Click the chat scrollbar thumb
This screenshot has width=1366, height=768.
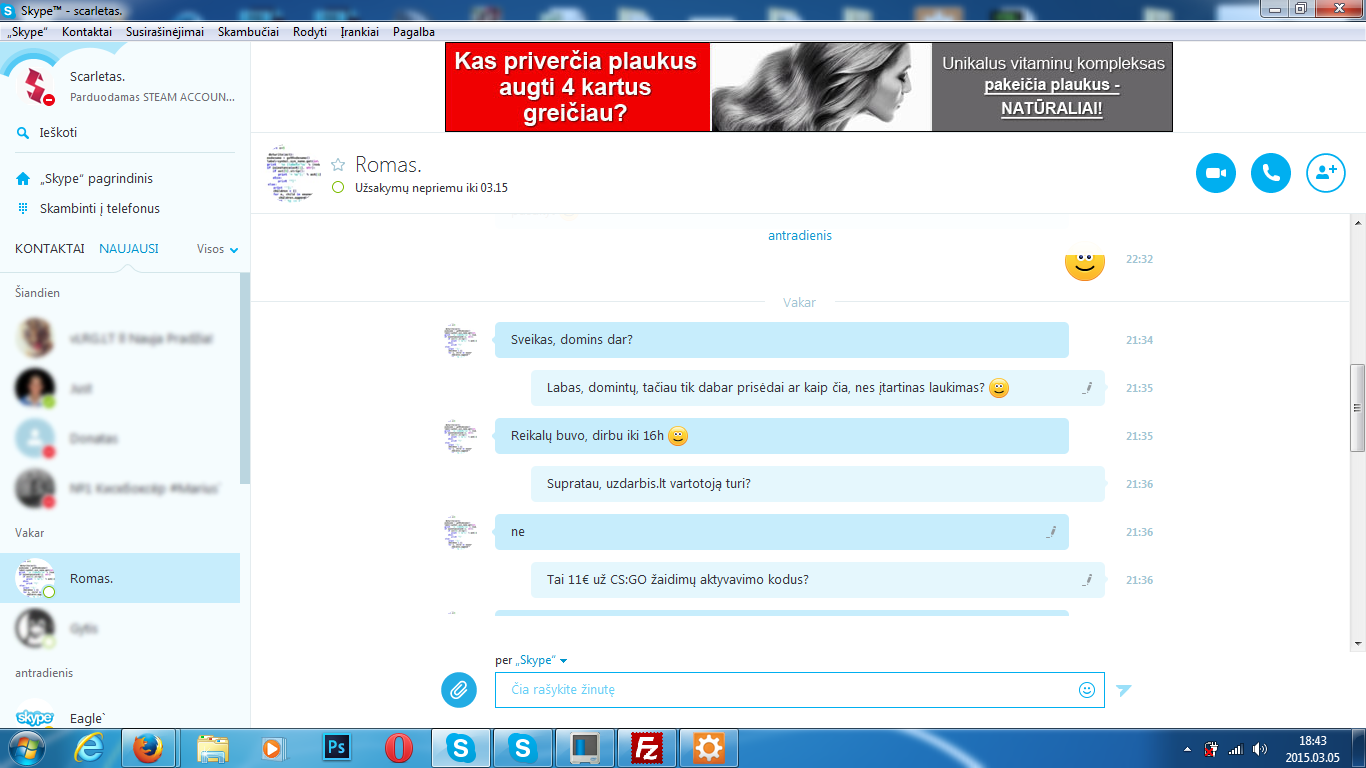[1357, 407]
